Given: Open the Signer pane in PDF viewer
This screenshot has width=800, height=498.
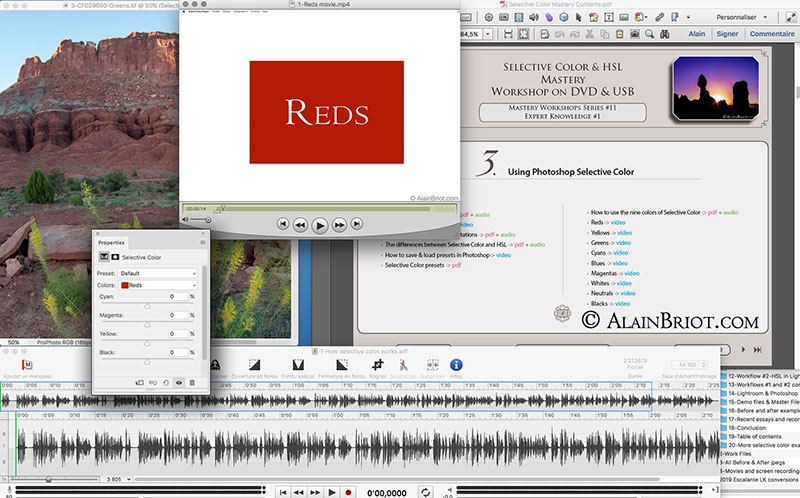Looking at the screenshot, I should [727, 33].
